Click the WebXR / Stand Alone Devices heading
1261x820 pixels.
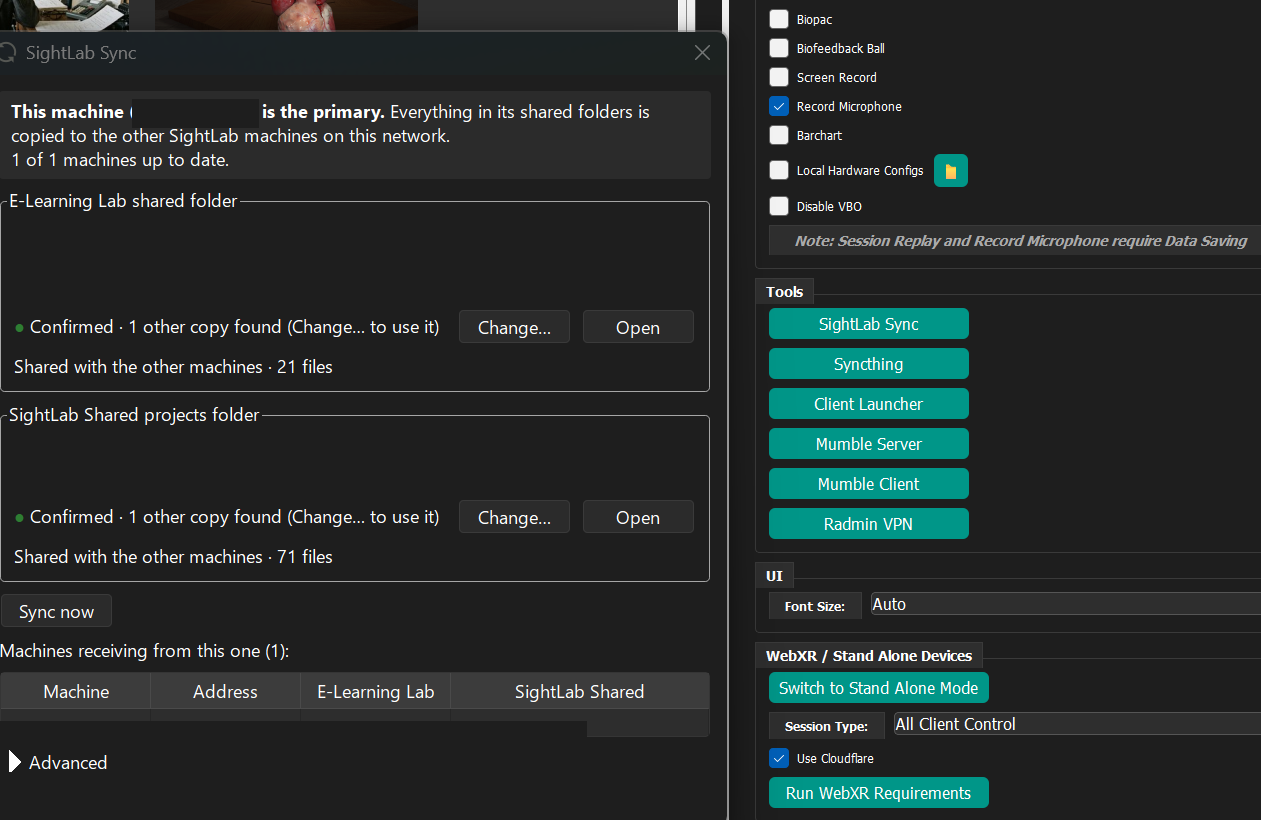[869, 656]
